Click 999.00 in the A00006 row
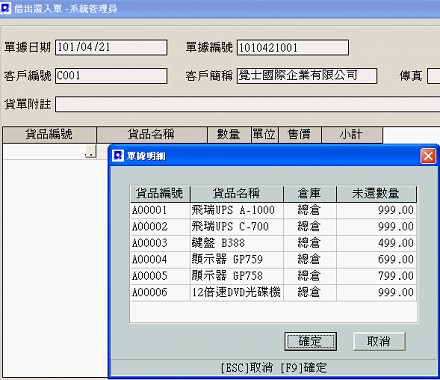 click(377, 293)
